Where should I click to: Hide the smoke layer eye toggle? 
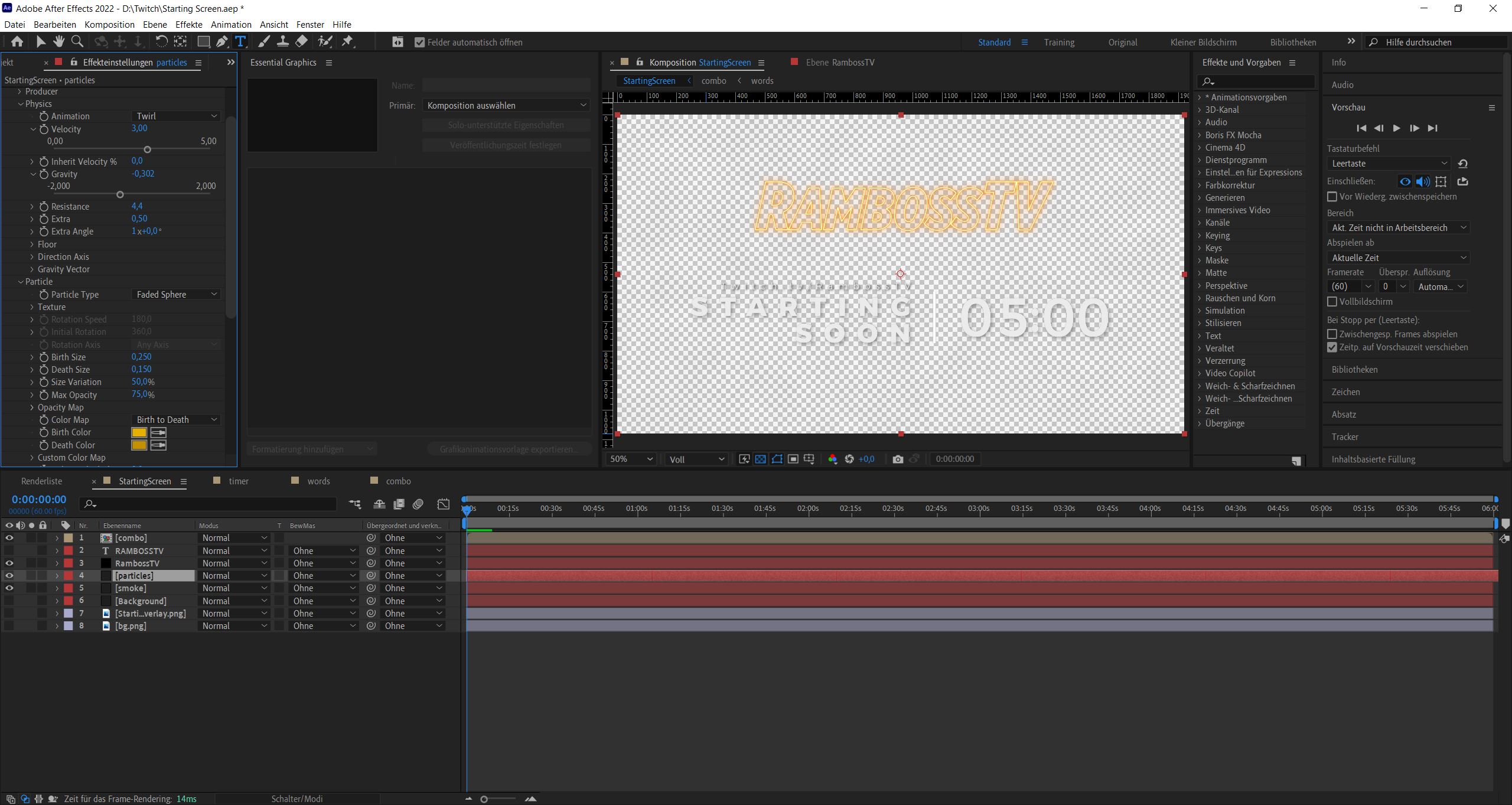click(9, 588)
